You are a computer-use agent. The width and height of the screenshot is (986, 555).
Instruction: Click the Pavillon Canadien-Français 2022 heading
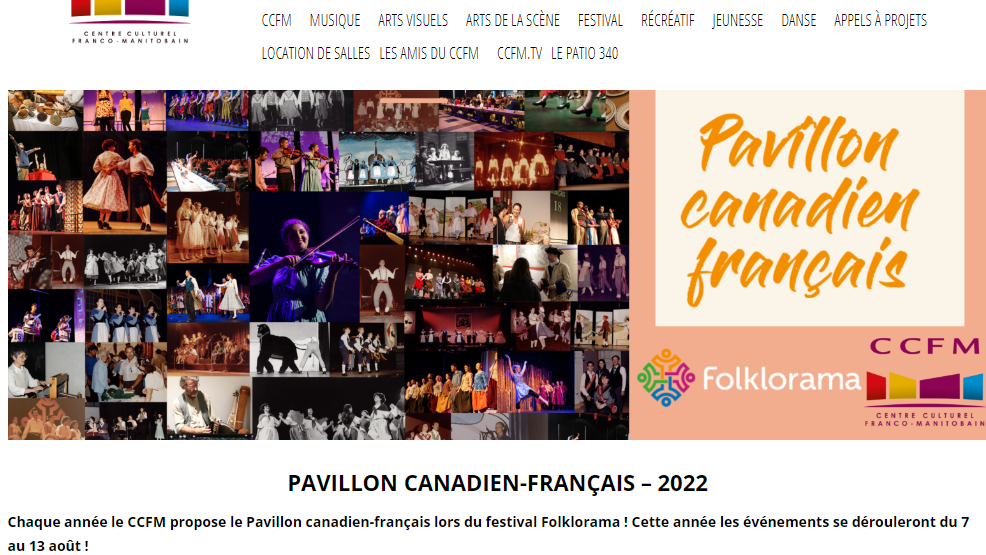497,483
